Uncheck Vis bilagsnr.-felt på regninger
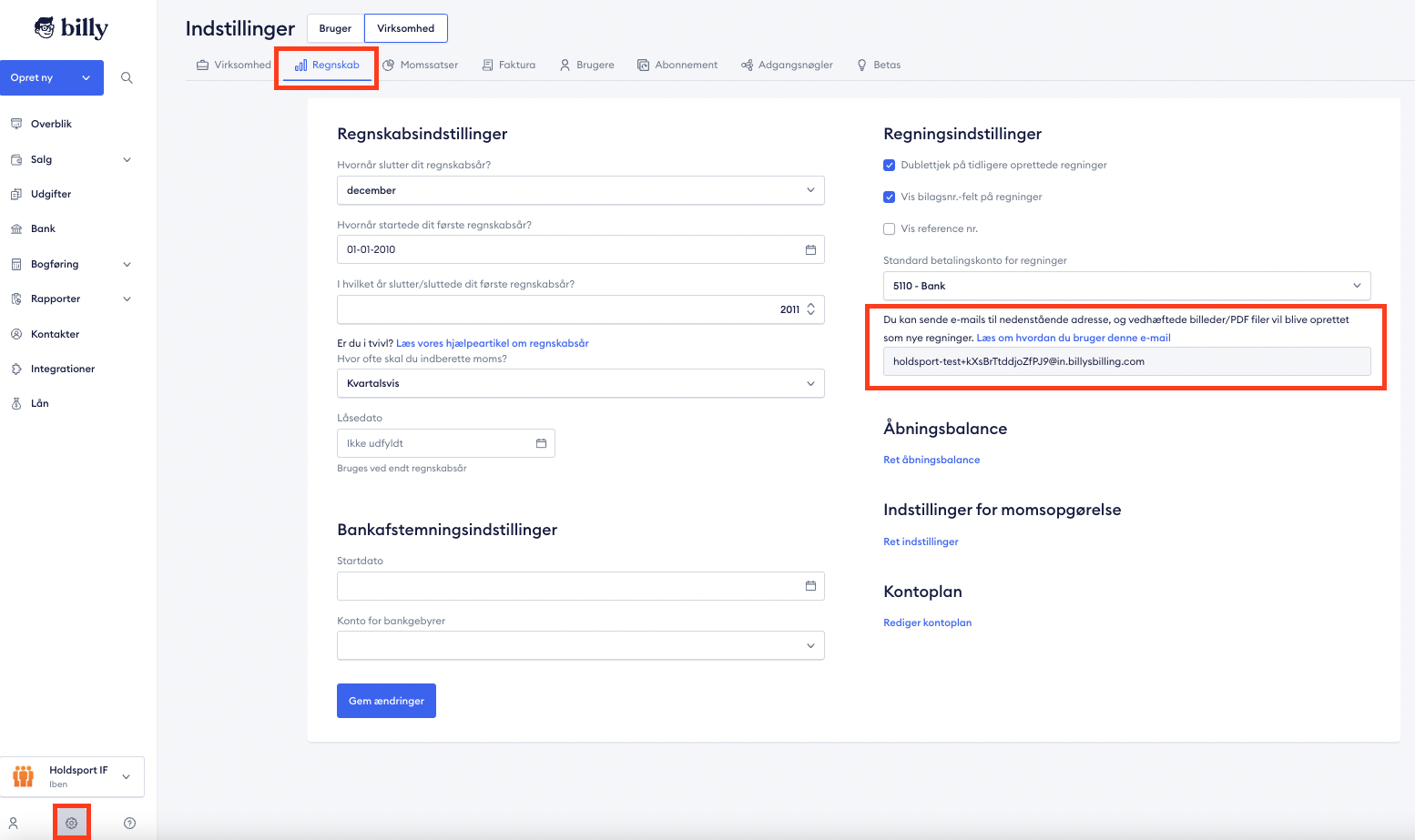 tap(889, 197)
